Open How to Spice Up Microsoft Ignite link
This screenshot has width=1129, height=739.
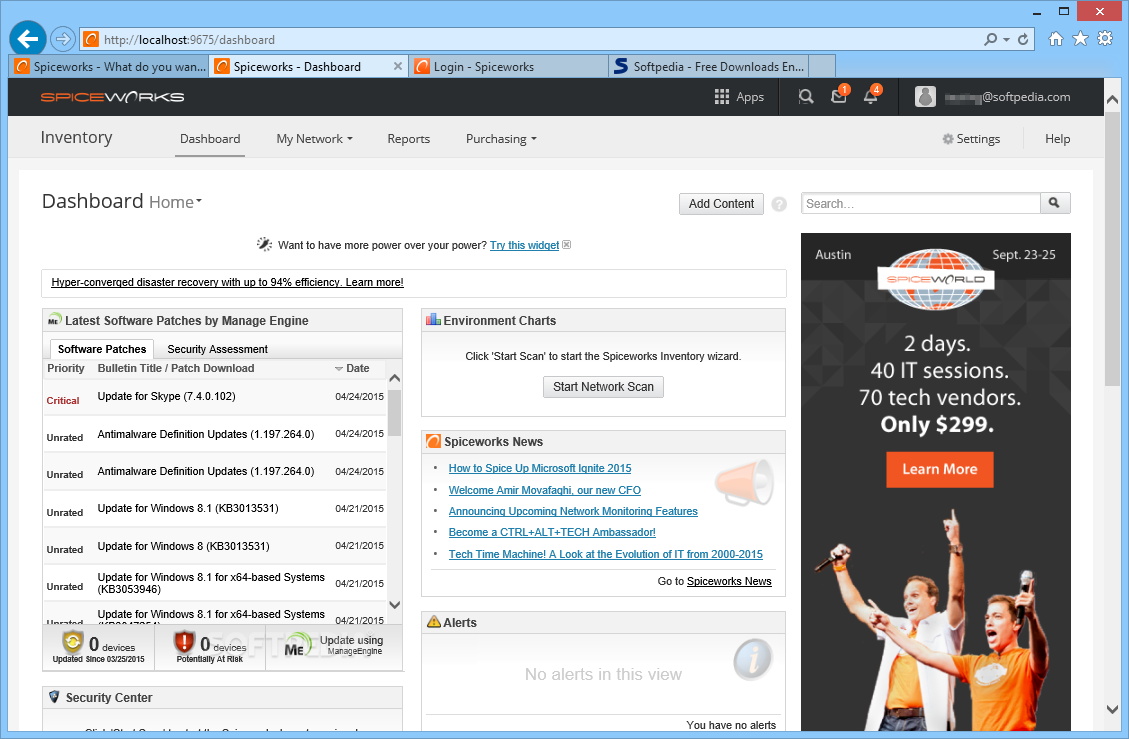pos(540,468)
